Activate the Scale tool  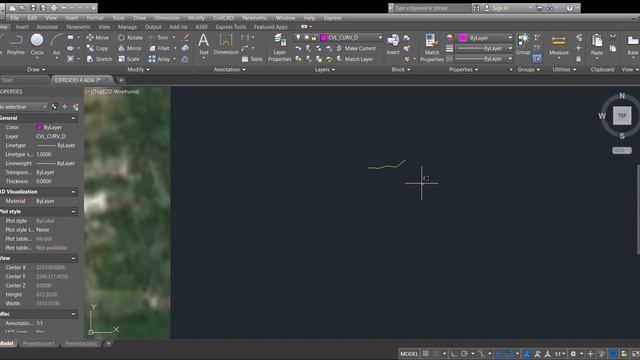point(129,59)
